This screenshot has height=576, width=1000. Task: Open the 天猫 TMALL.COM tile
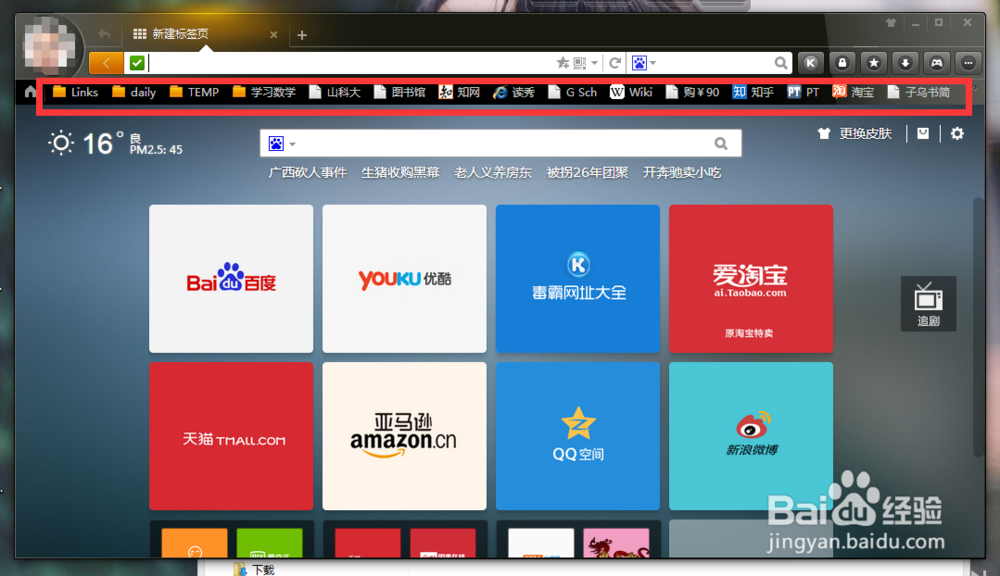(231, 436)
